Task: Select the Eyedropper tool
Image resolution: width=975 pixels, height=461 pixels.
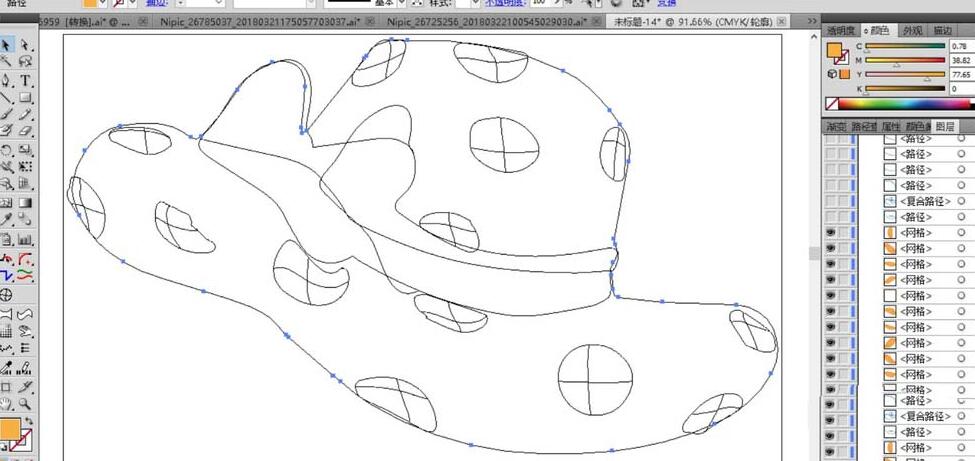Action: tap(6, 219)
